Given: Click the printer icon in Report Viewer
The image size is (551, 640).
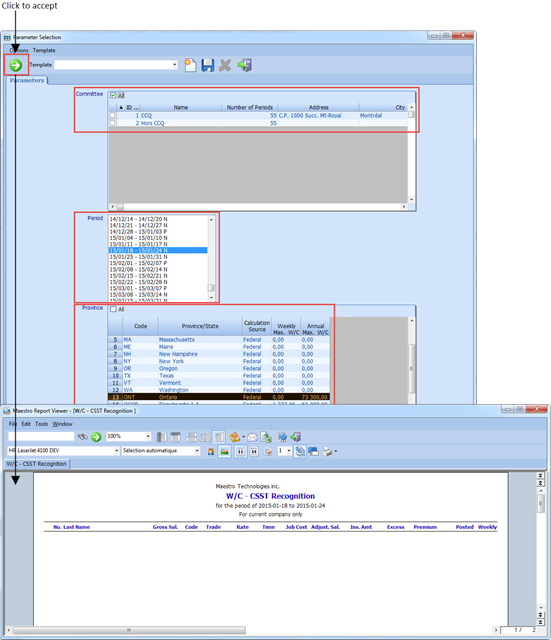Looking at the screenshot, I should click(x=327, y=451).
